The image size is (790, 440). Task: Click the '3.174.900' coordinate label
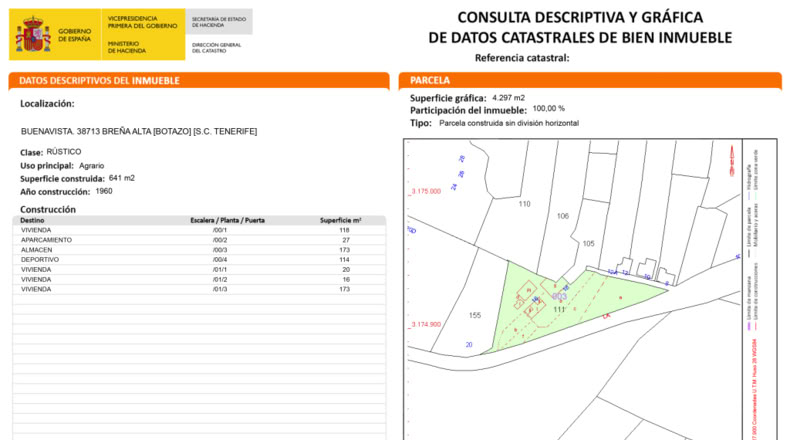point(426,325)
